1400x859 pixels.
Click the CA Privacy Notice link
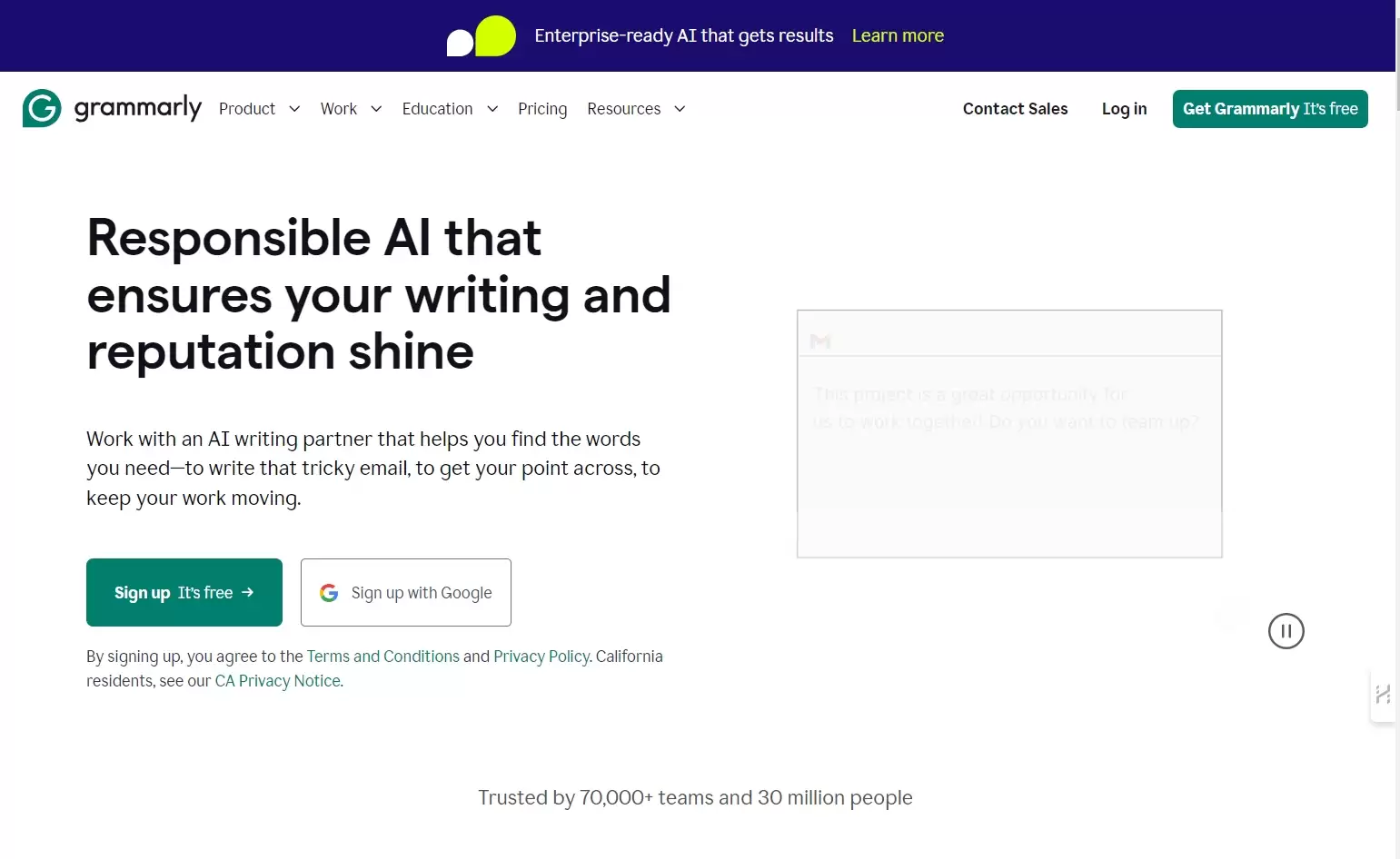point(277,680)
